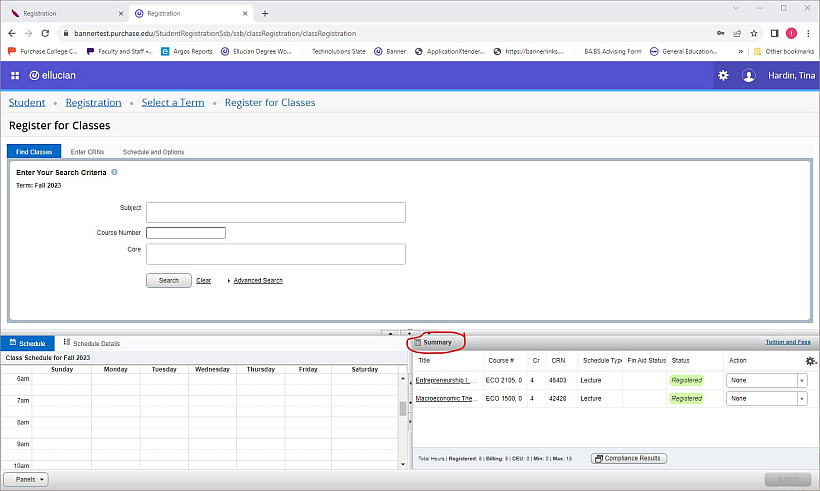This screenshot has height=491, width=820.
Task: Bookmark this page with star icon
Action: [754, 33]
